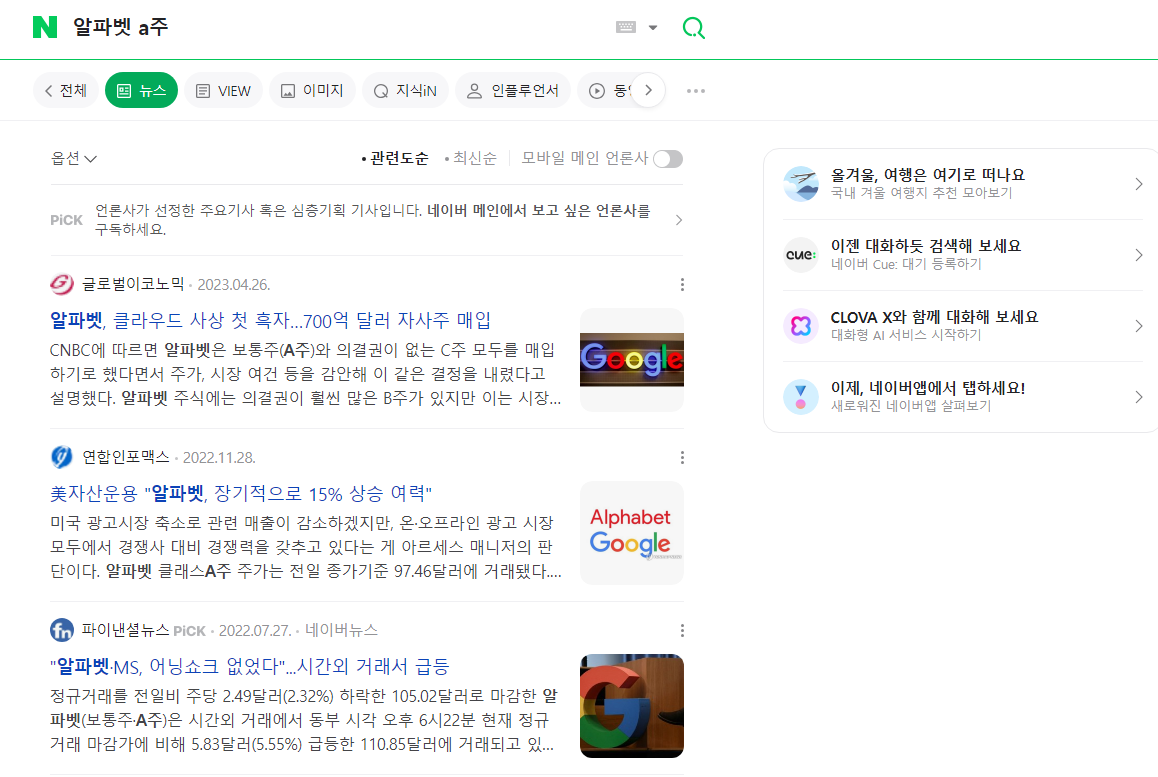Viewport: 1158px width, 777px height.
Task: Expand the CLOVA X chevron
Action: click(1139, 326)
